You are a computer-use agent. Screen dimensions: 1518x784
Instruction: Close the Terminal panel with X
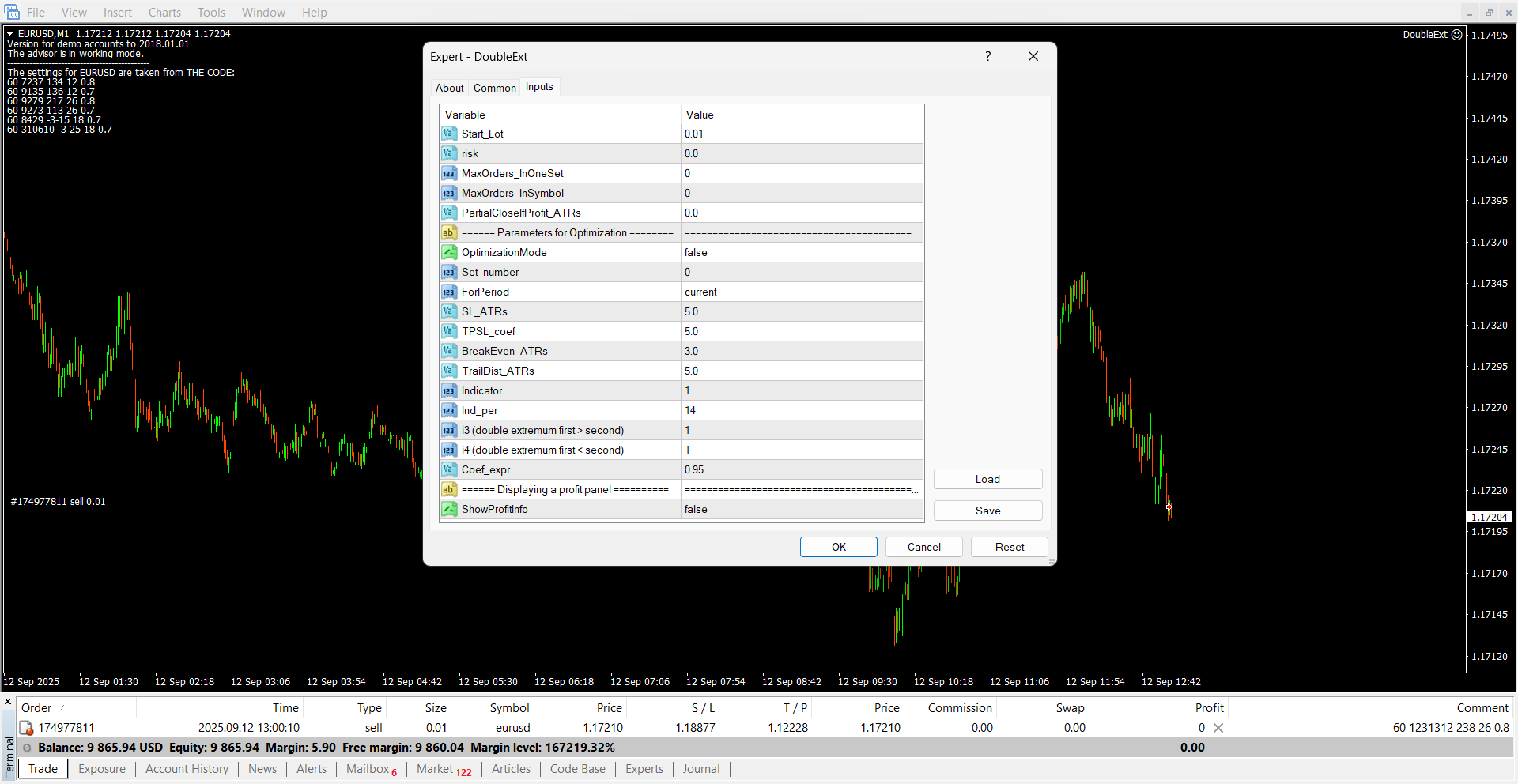8,702
